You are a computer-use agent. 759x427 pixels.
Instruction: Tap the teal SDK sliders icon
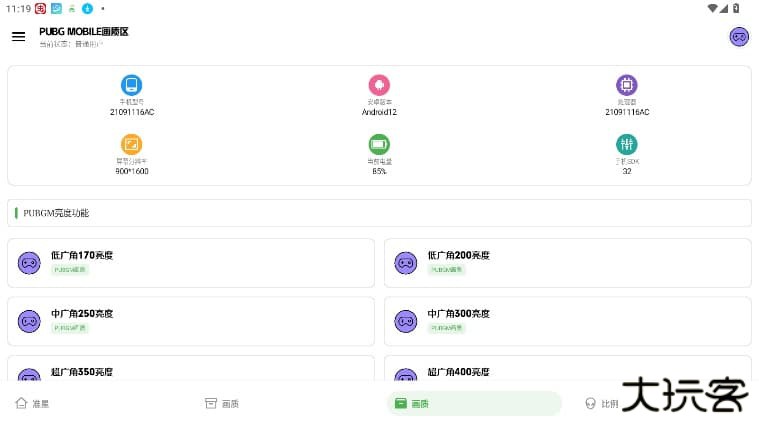627,144
